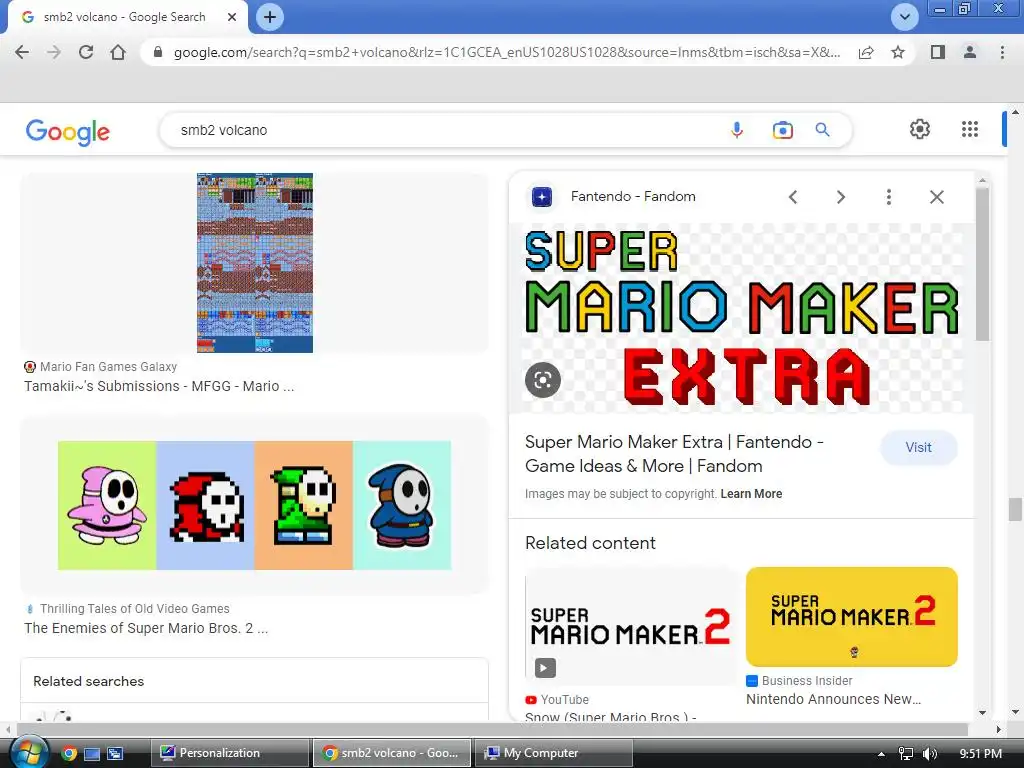
Task: Open Nintendo Announces New article link
Action: [x=833, y=699]
